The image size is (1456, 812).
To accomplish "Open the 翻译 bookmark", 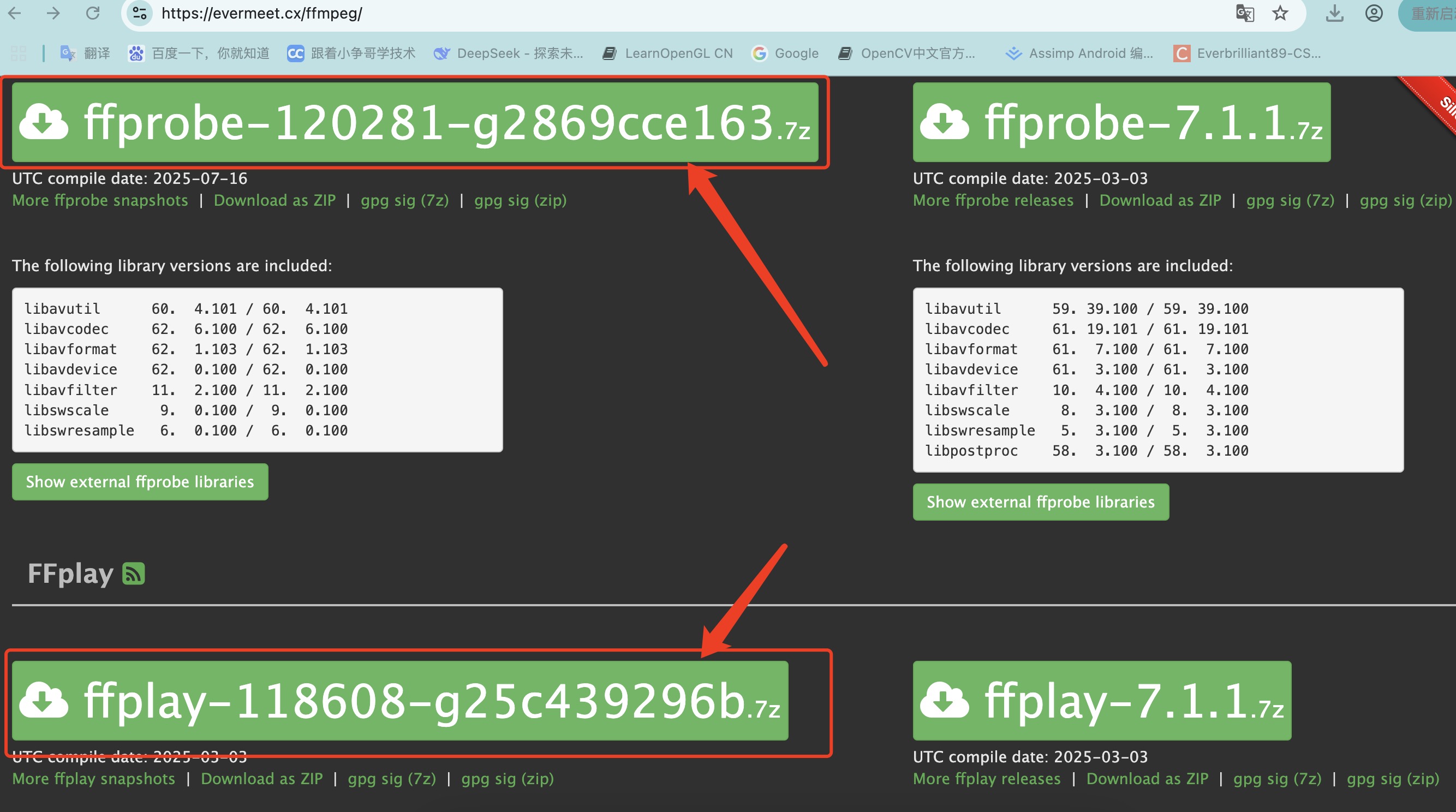I will pos(85,53).
